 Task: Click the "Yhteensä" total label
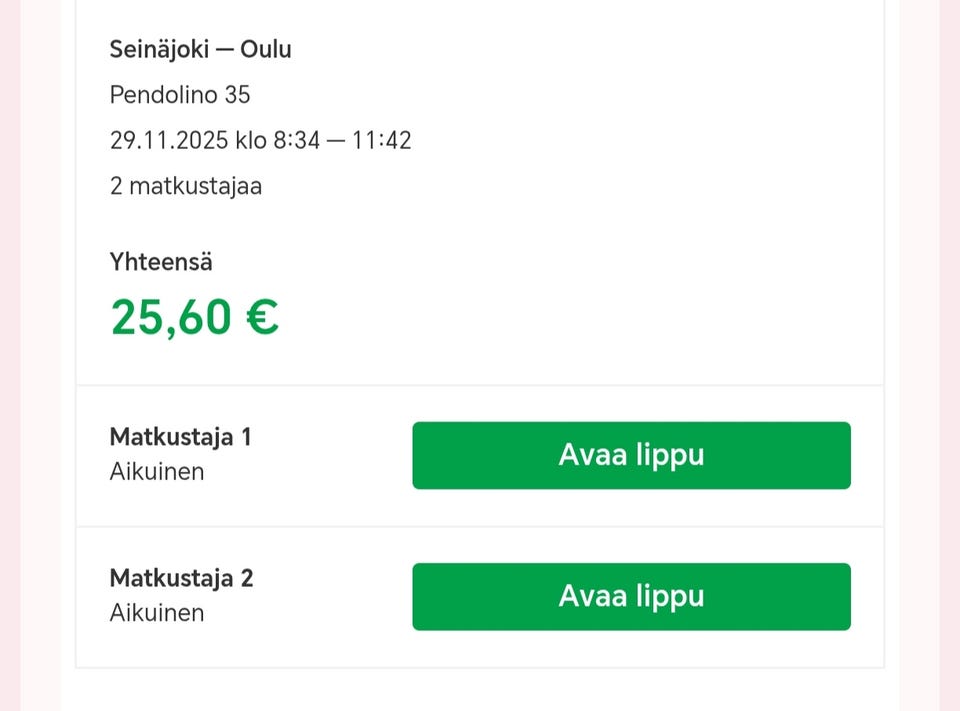(x=161, y=262)
